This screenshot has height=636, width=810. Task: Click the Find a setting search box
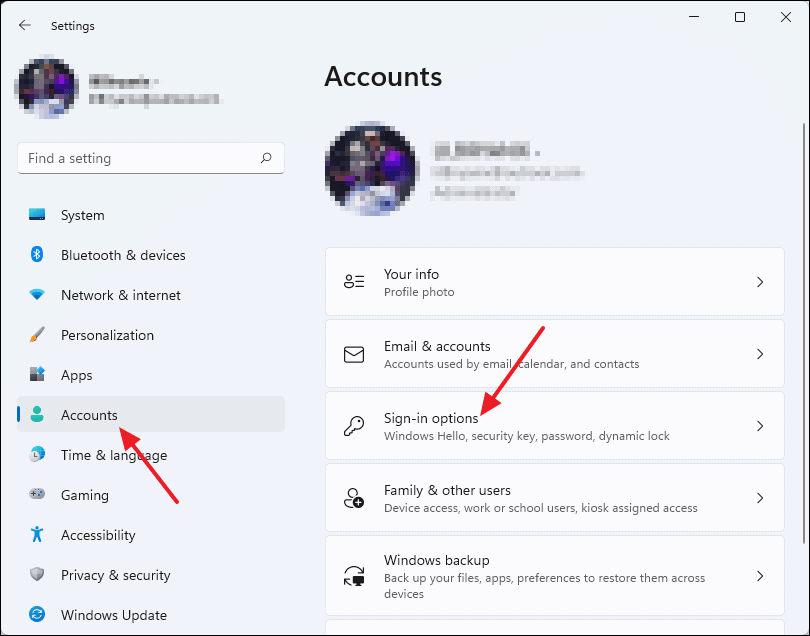[150, 158]
